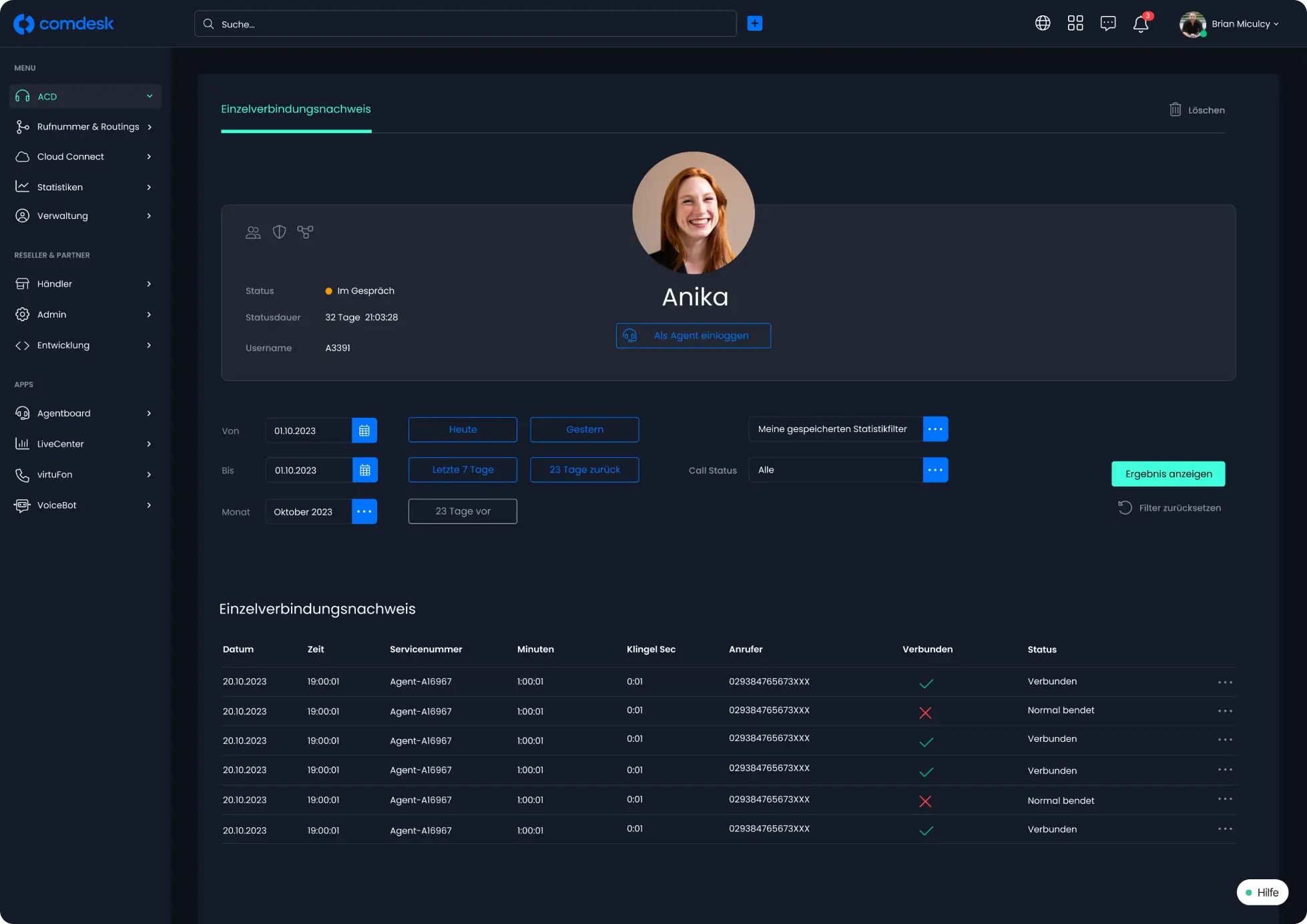Open the language globe icon
This screenshot has width=1307, height=924.
[x=1043, y=23]
